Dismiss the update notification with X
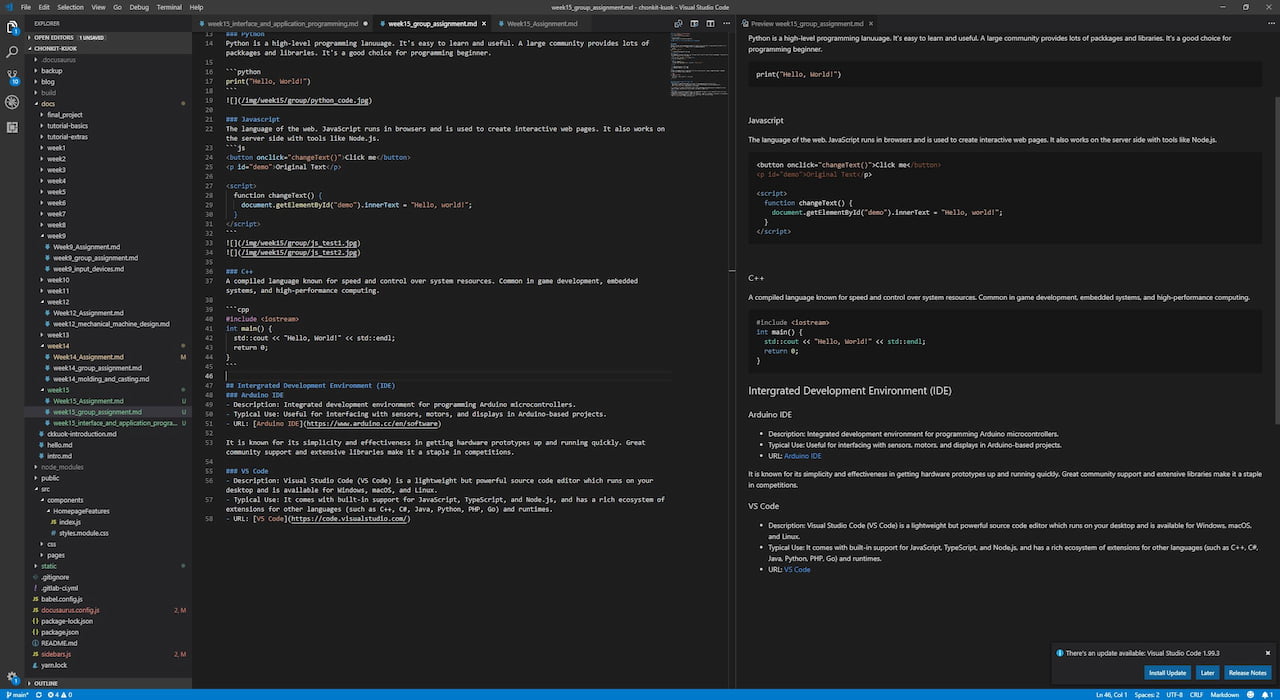1280x700 pixels. 1267,652
